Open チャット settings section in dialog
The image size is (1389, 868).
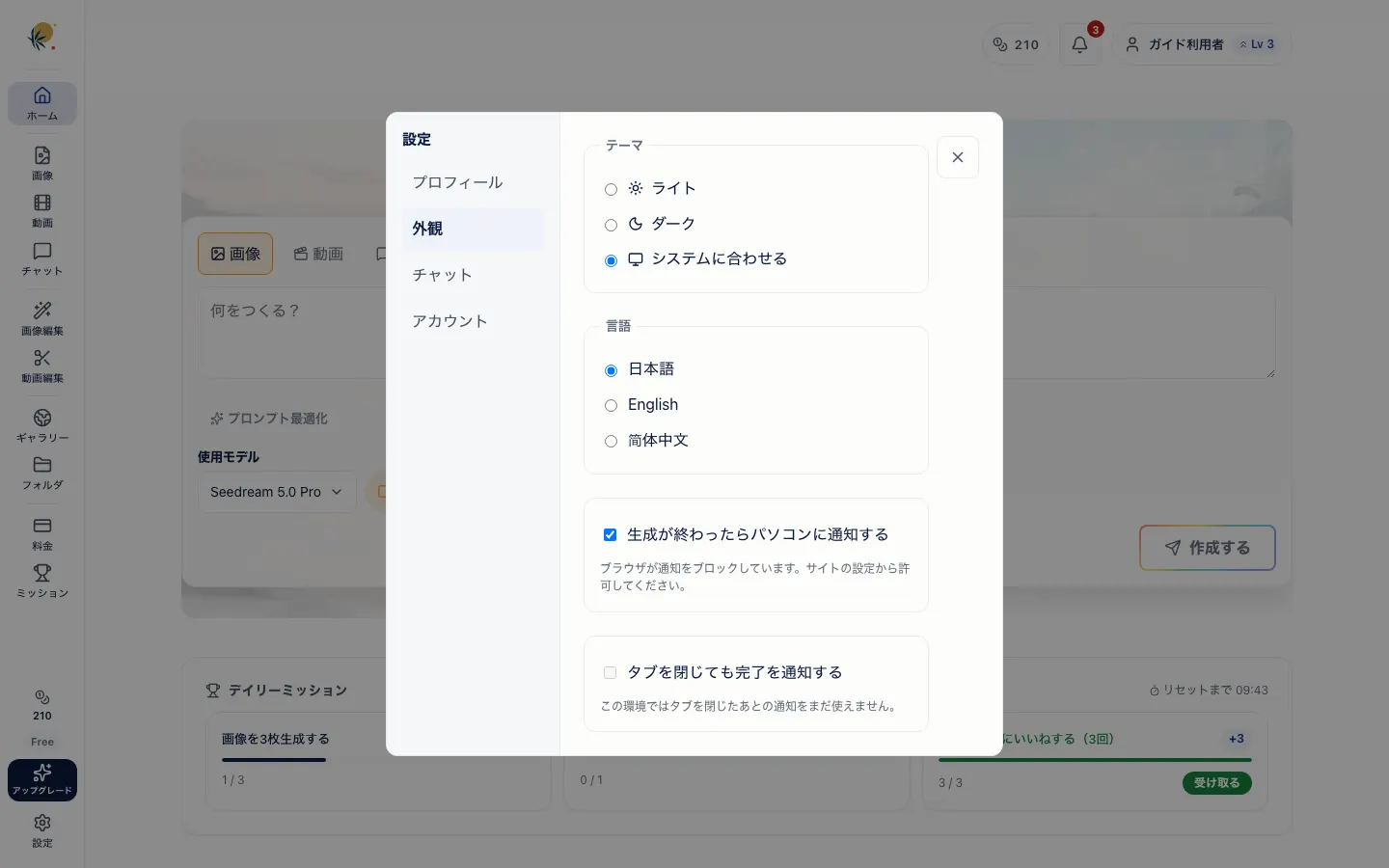pos(473,275)
